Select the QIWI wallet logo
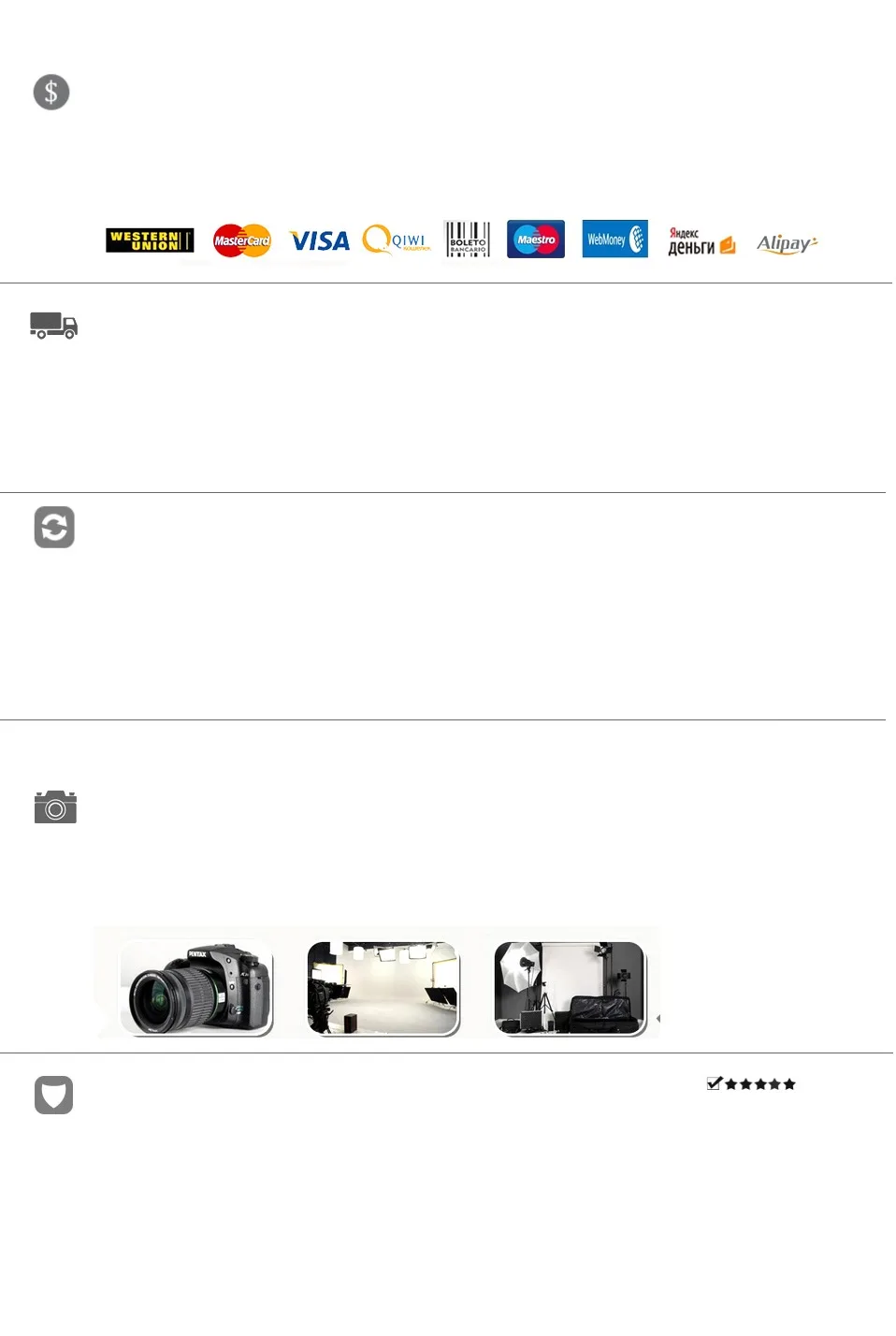 pyautogui.click(x=397, y=240)
